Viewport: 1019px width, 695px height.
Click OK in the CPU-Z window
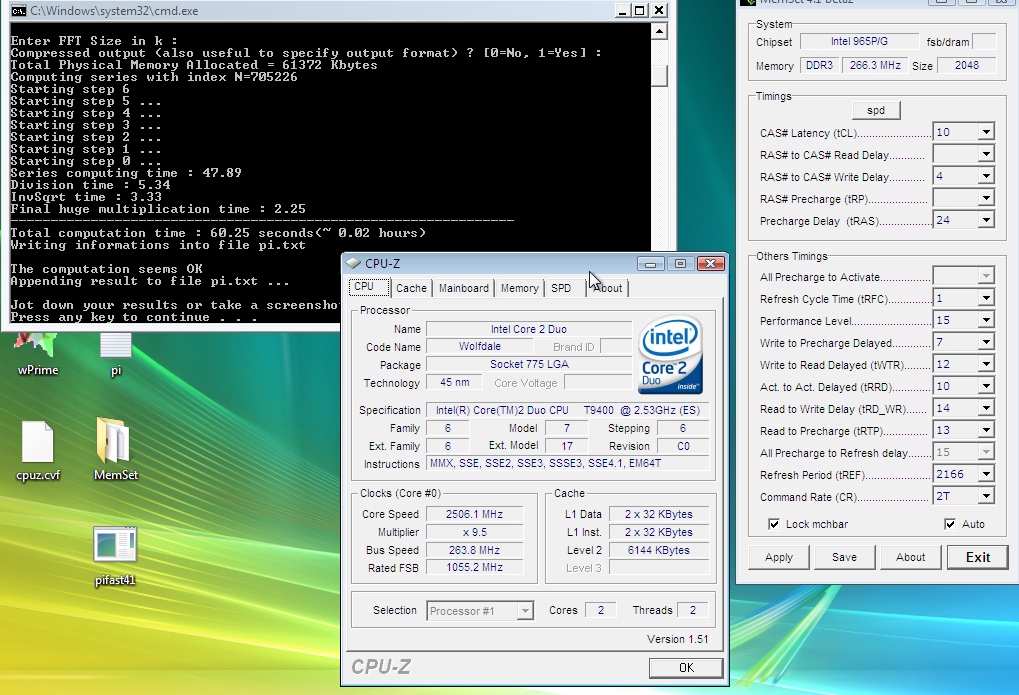[x=686, y=668]
